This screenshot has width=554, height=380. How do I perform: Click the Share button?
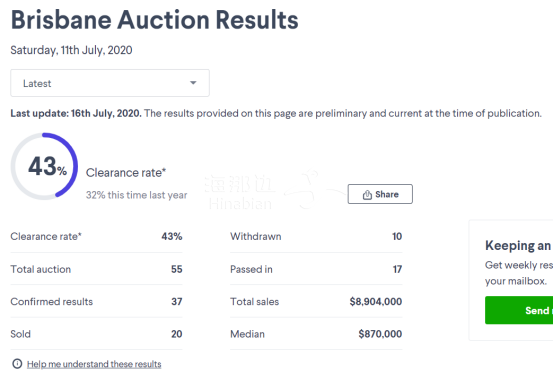coord(380,194)
